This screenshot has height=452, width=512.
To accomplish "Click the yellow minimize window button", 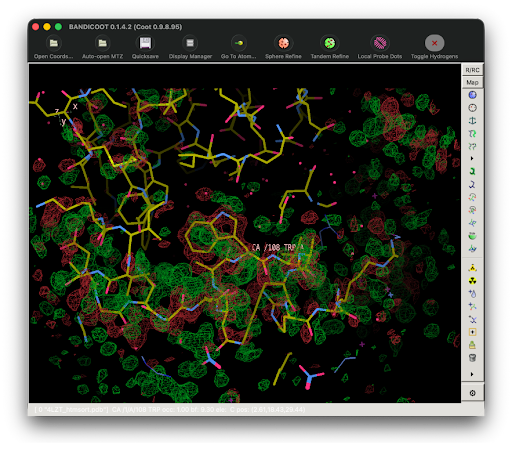I will (47, 27).
